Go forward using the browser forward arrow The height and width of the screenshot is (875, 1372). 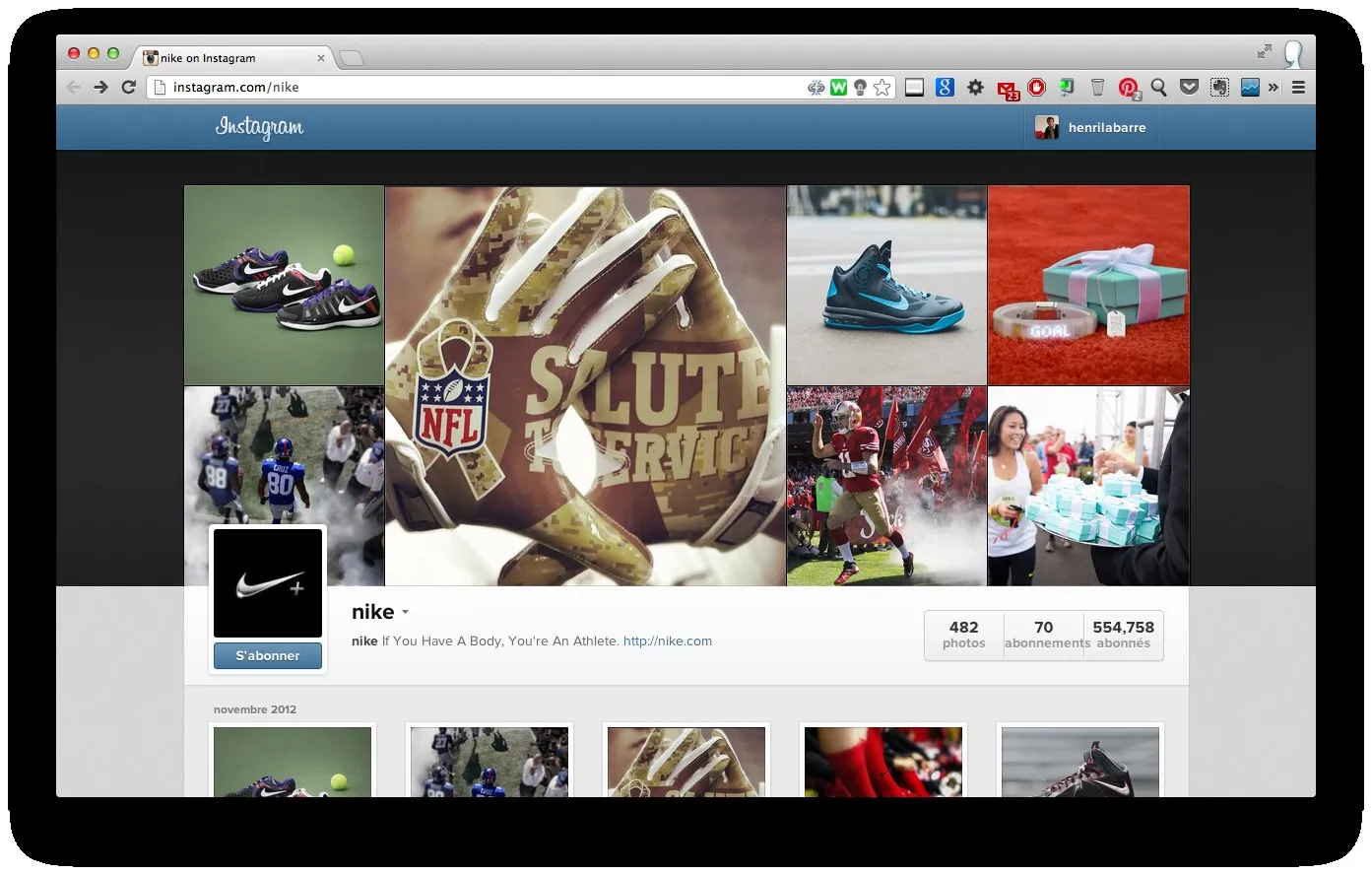(100, 88)
